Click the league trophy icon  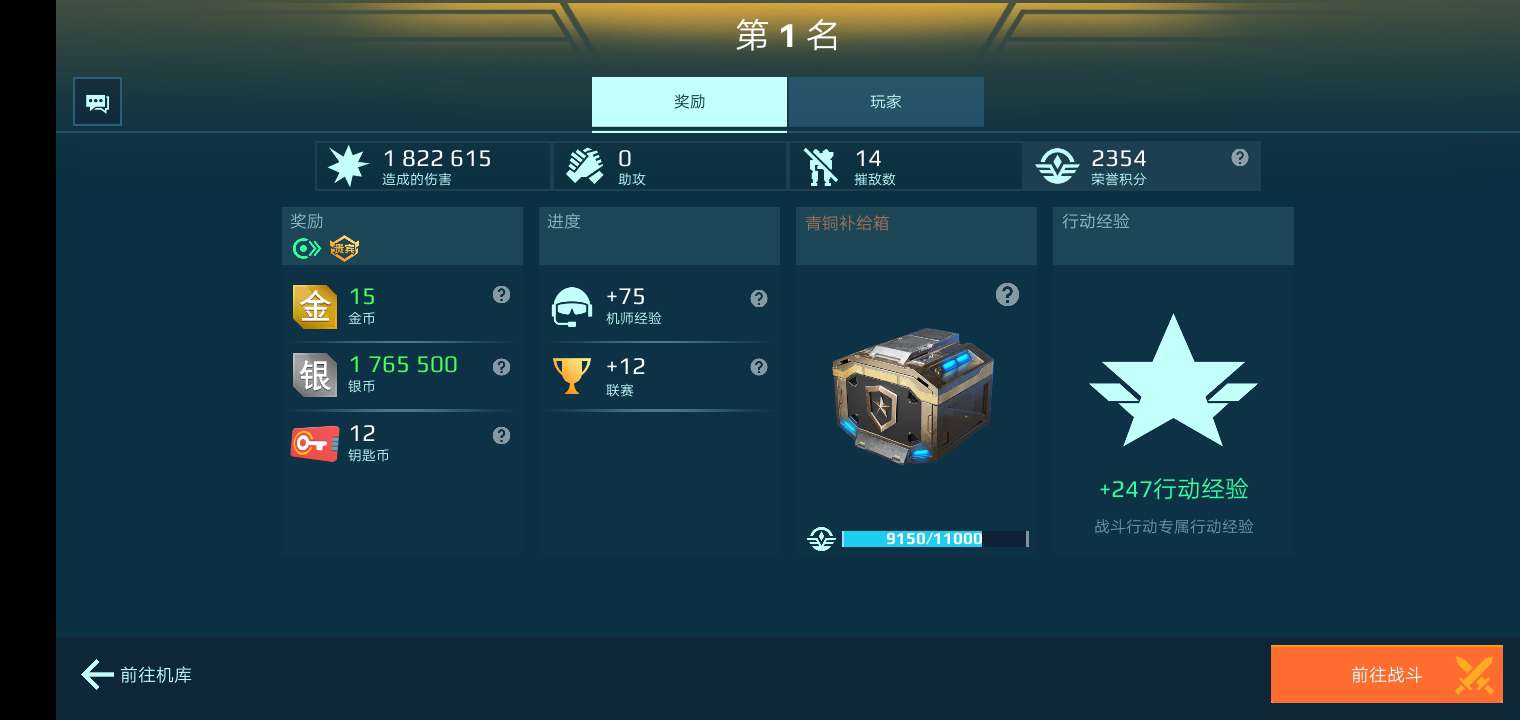(x=571, y=375)
